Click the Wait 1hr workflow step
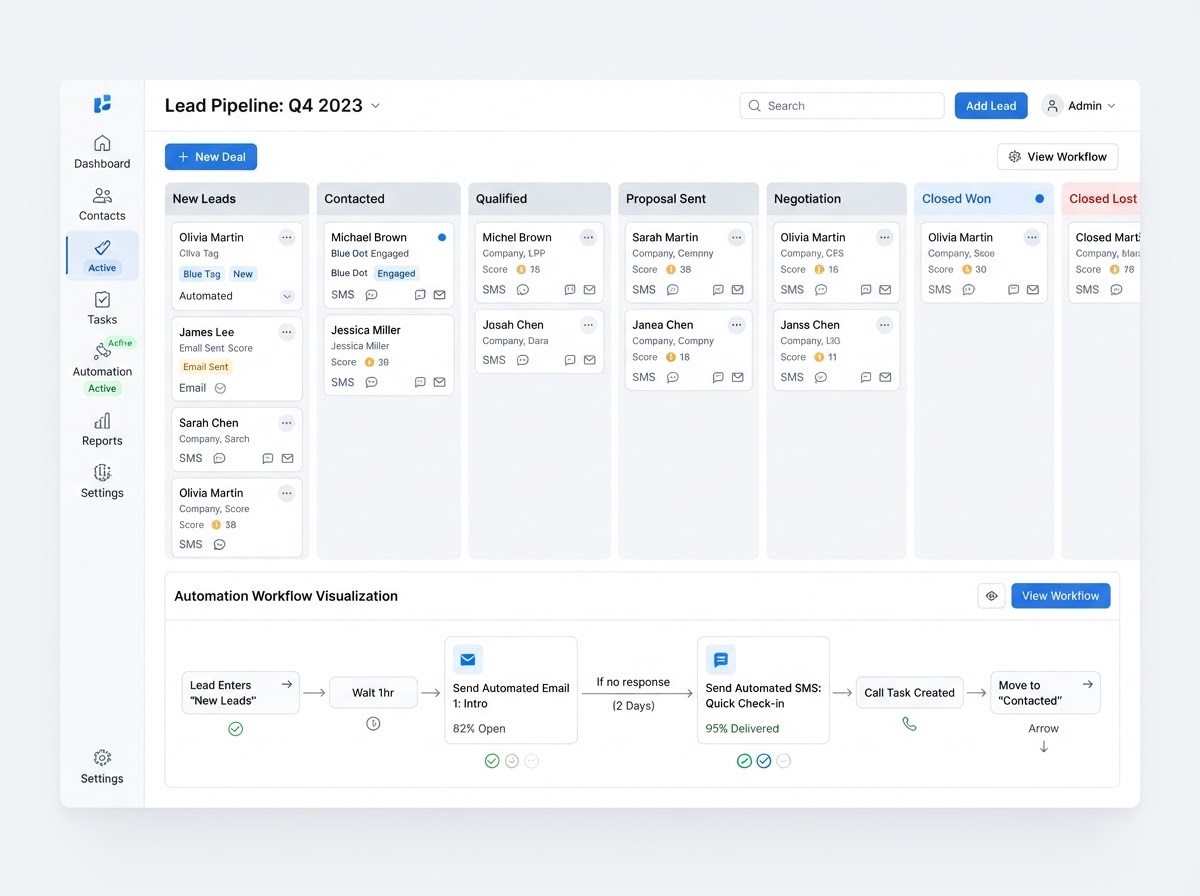The width and height of the screenshot is (1200, 896). 373,692
